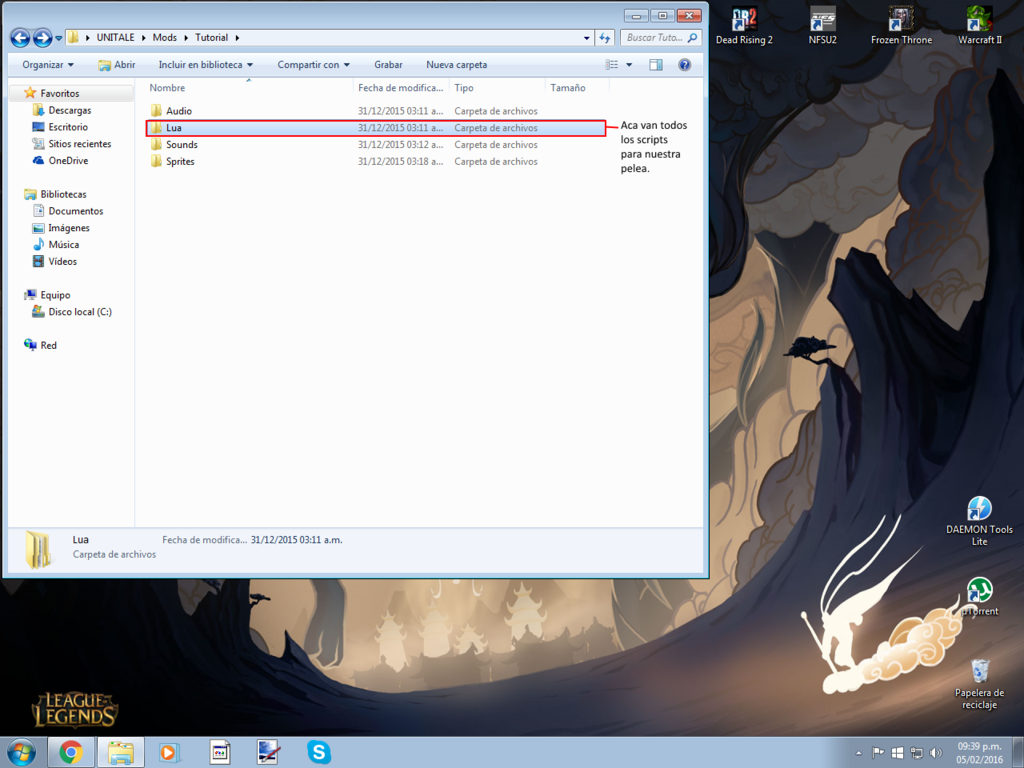Image resolution: width=1024 pixels, height=768 pixels.
Task: Open the Compartir con menu
Action: coord(313,65)
